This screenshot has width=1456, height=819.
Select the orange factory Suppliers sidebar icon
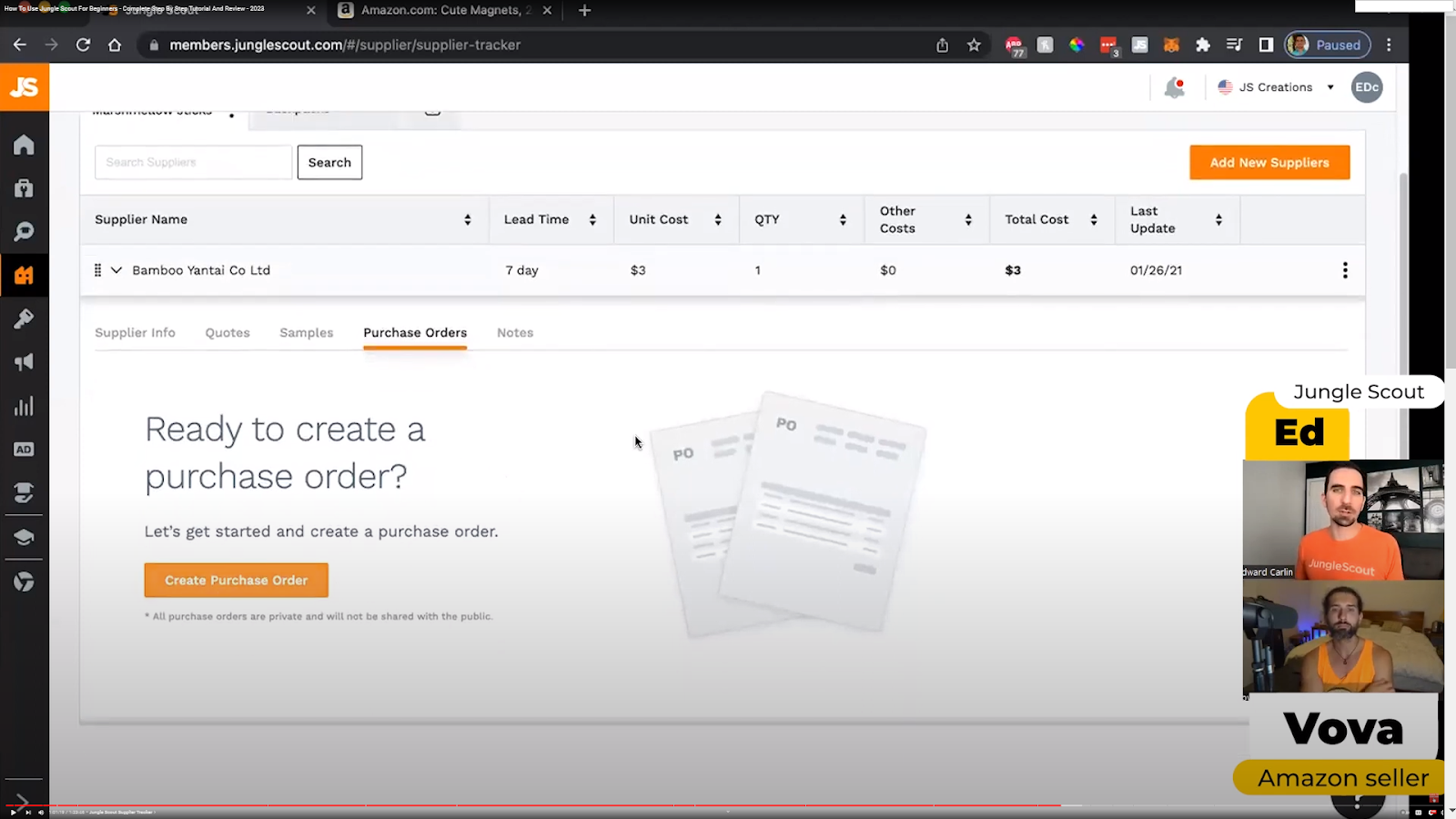click(24, 275)
